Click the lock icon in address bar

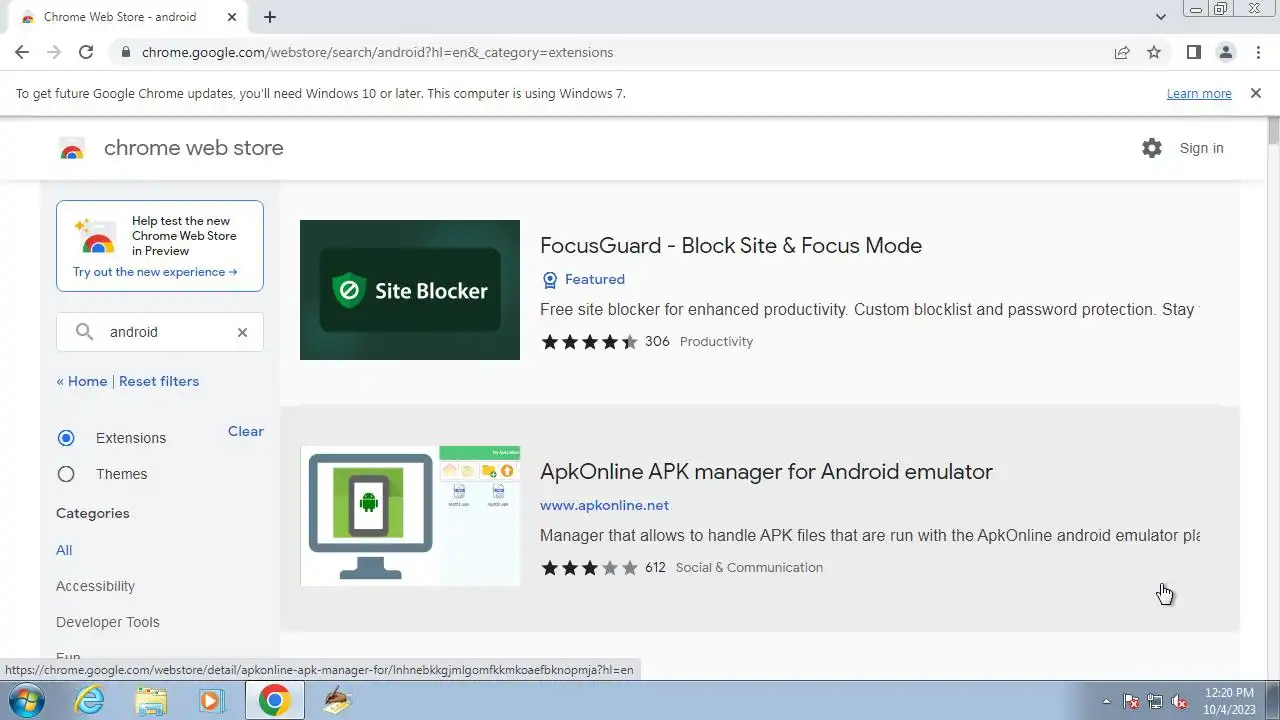[x=125, y=52]
